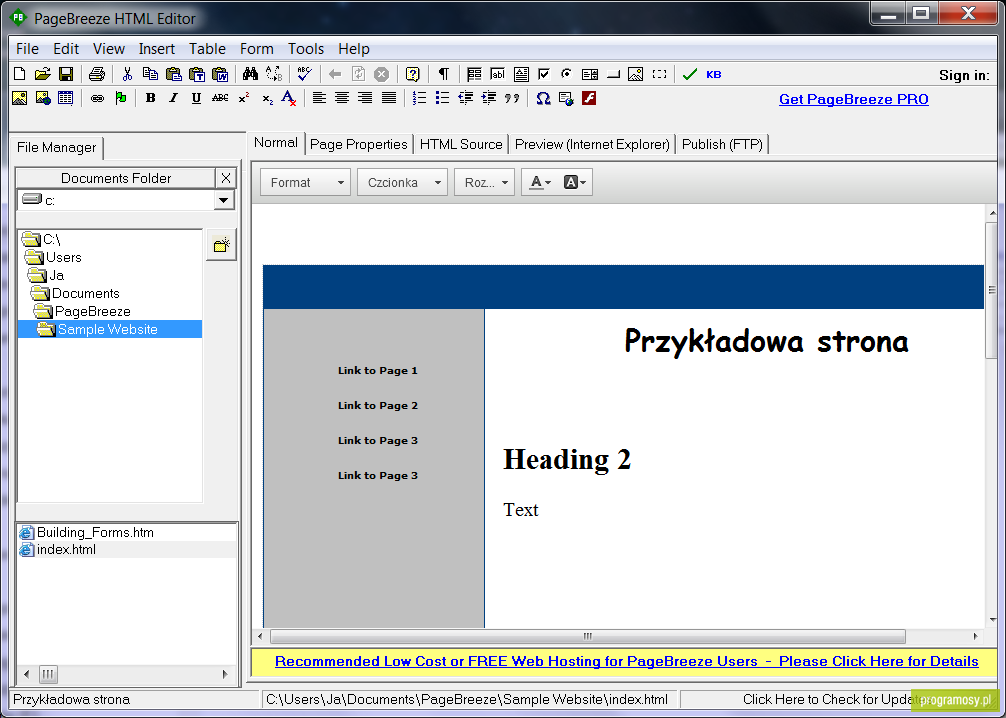Insert an image button form element
The height and width of the screenshot is (718, 1006).
pyautogui.click(x=635, y=74)
